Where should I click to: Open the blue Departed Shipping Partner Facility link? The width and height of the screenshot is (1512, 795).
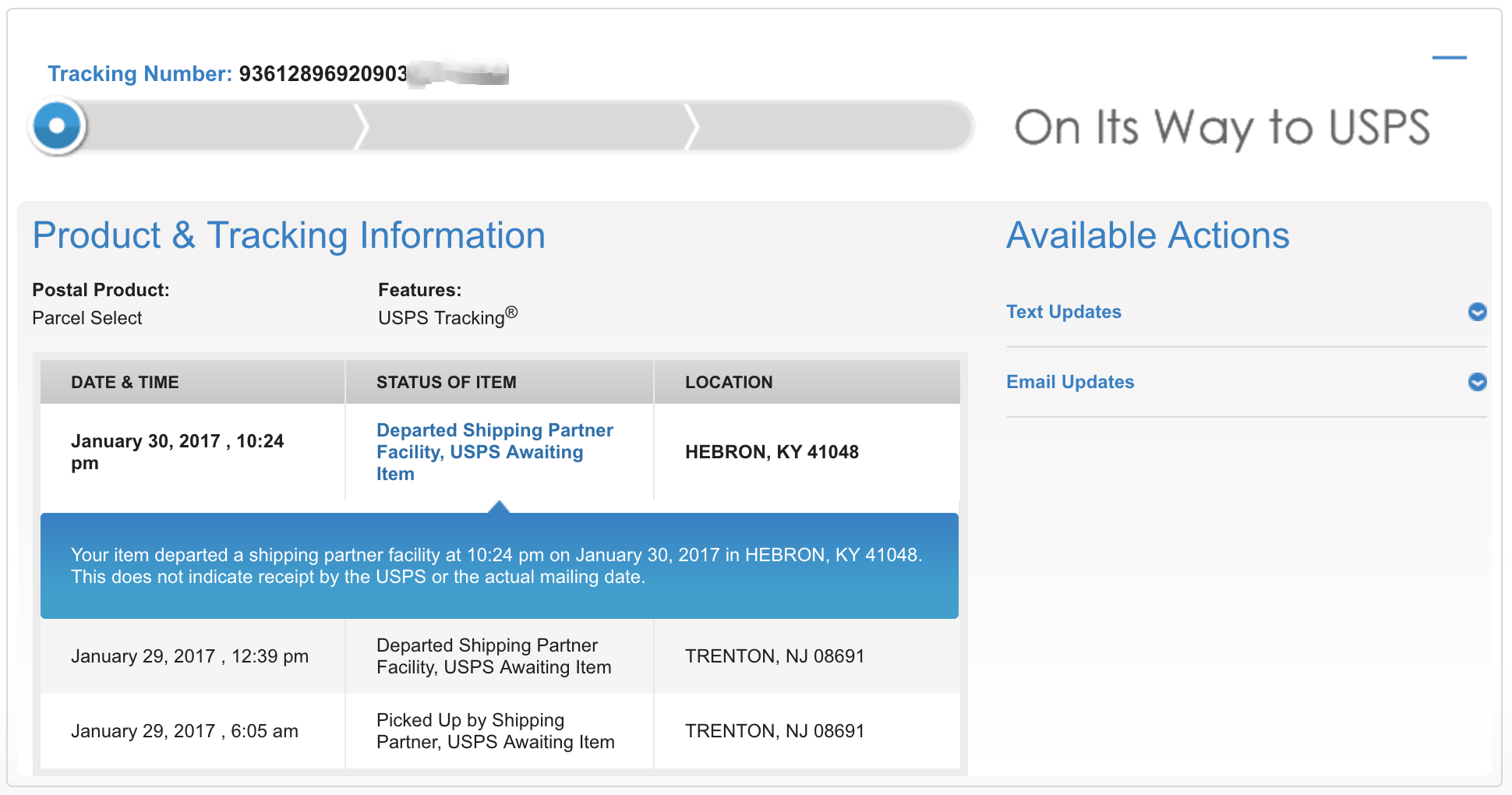pos(494,452)
